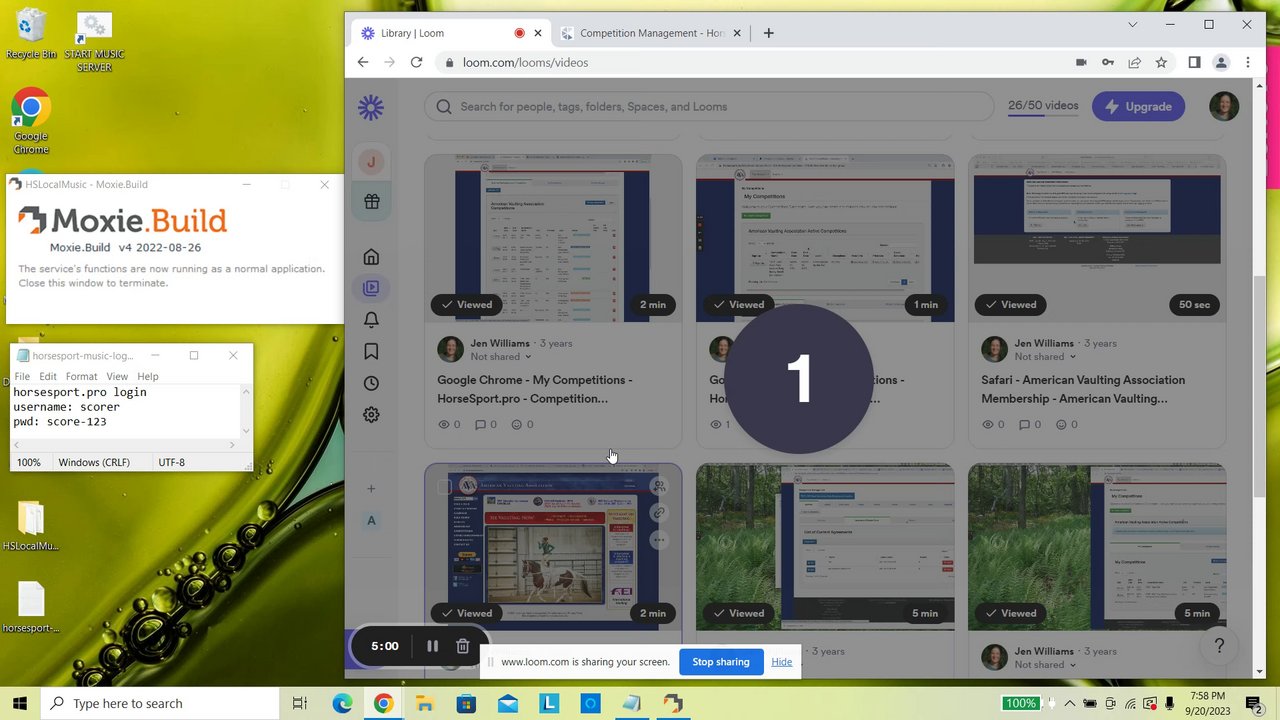Open Google Chrome - My Competitions video title
The width and height of the screenshot is (1280, 720).
pyautogui.click(x=534, y=389)
